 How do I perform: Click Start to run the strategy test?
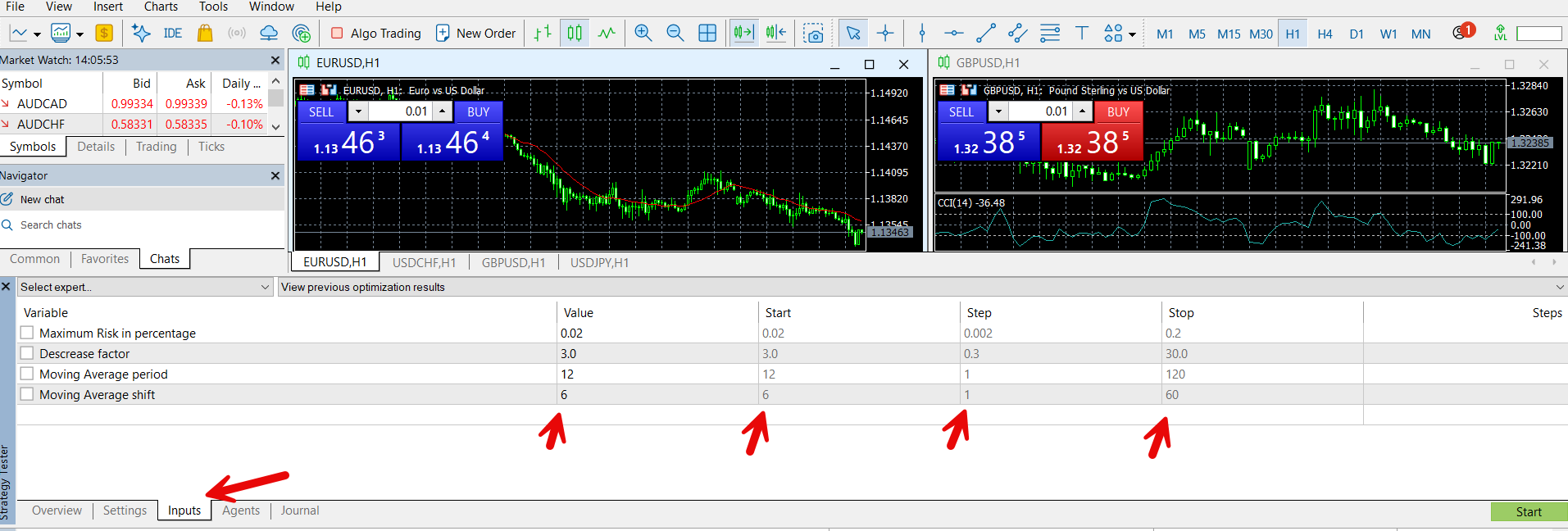tap(1529, 512)
